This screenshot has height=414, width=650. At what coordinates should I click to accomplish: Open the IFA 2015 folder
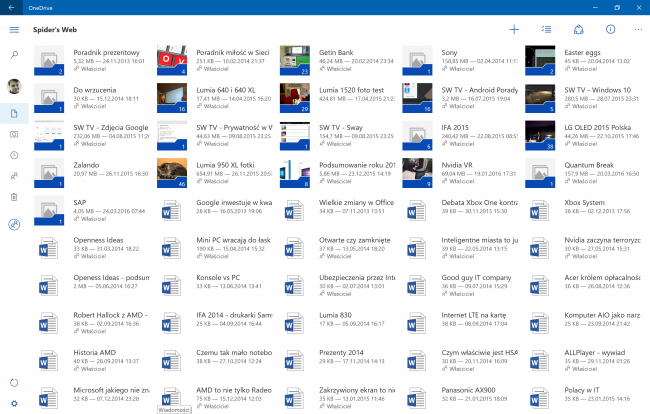pyautogui.click(x=460, y=136)
